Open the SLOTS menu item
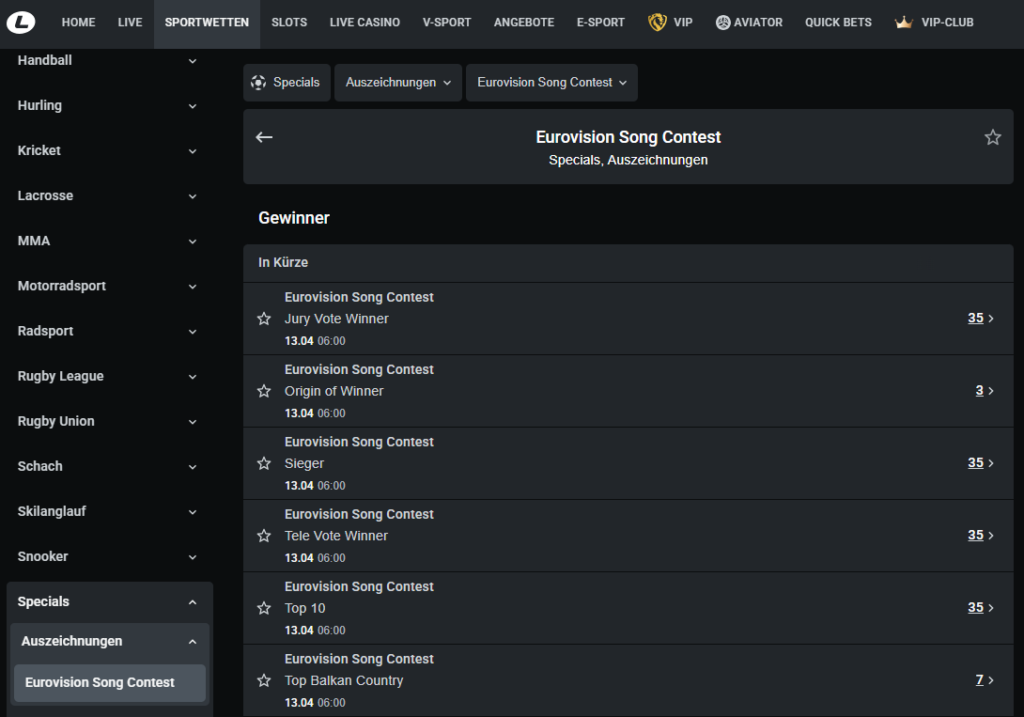1024x717 pixels. point(289,22)
